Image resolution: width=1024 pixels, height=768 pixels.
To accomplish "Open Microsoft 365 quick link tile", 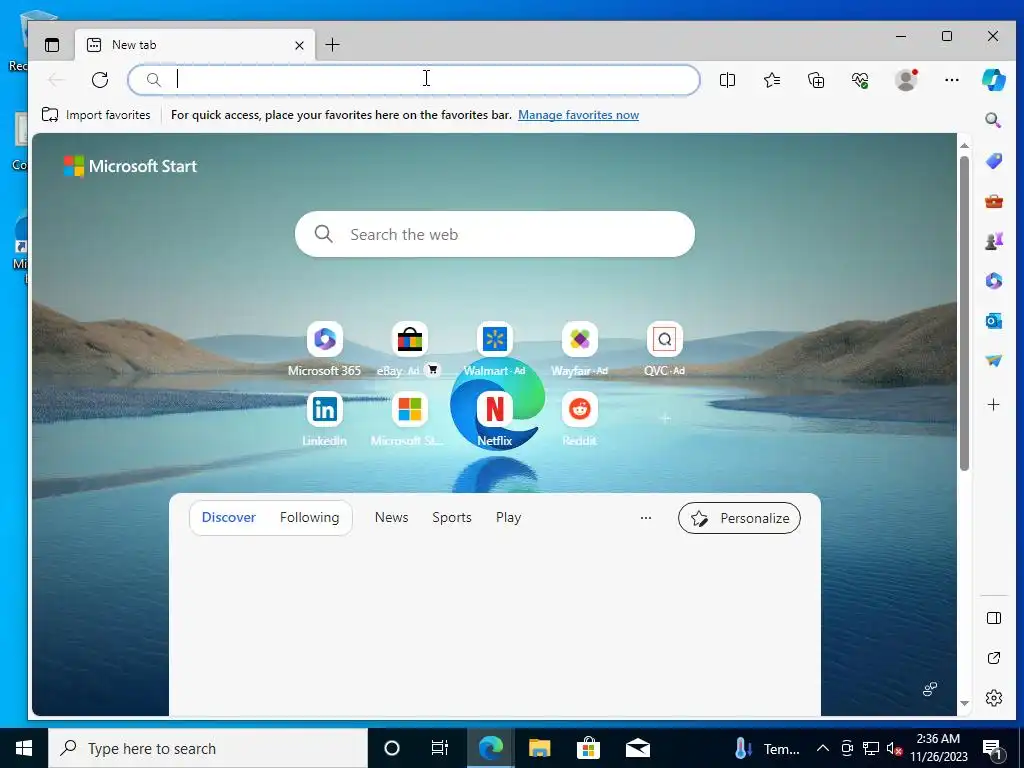I will pyautogui.click(x=325, y=349).
